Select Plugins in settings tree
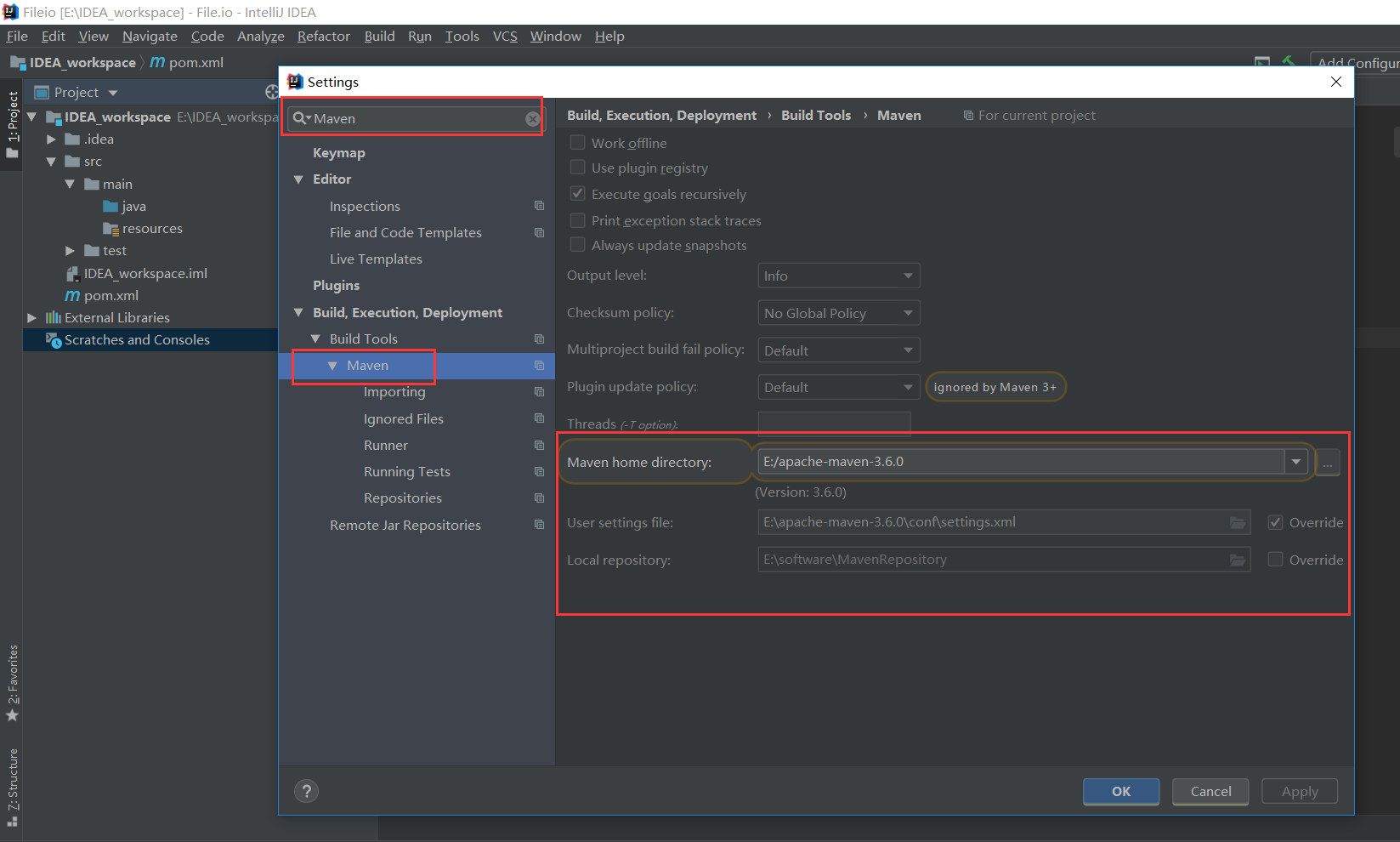Image resolution: width=1400 pixels, height=842 pixels. pyautogui.click(x=336, y=286)
